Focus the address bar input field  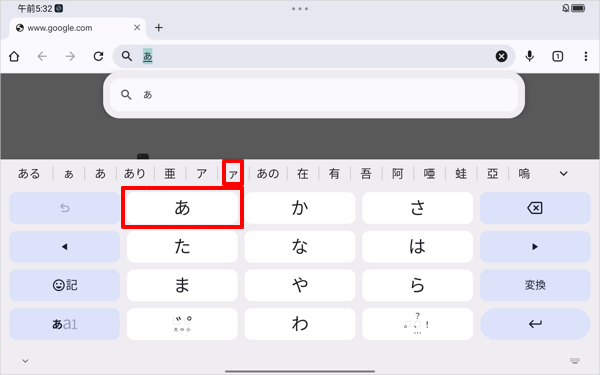click(314, 57)
